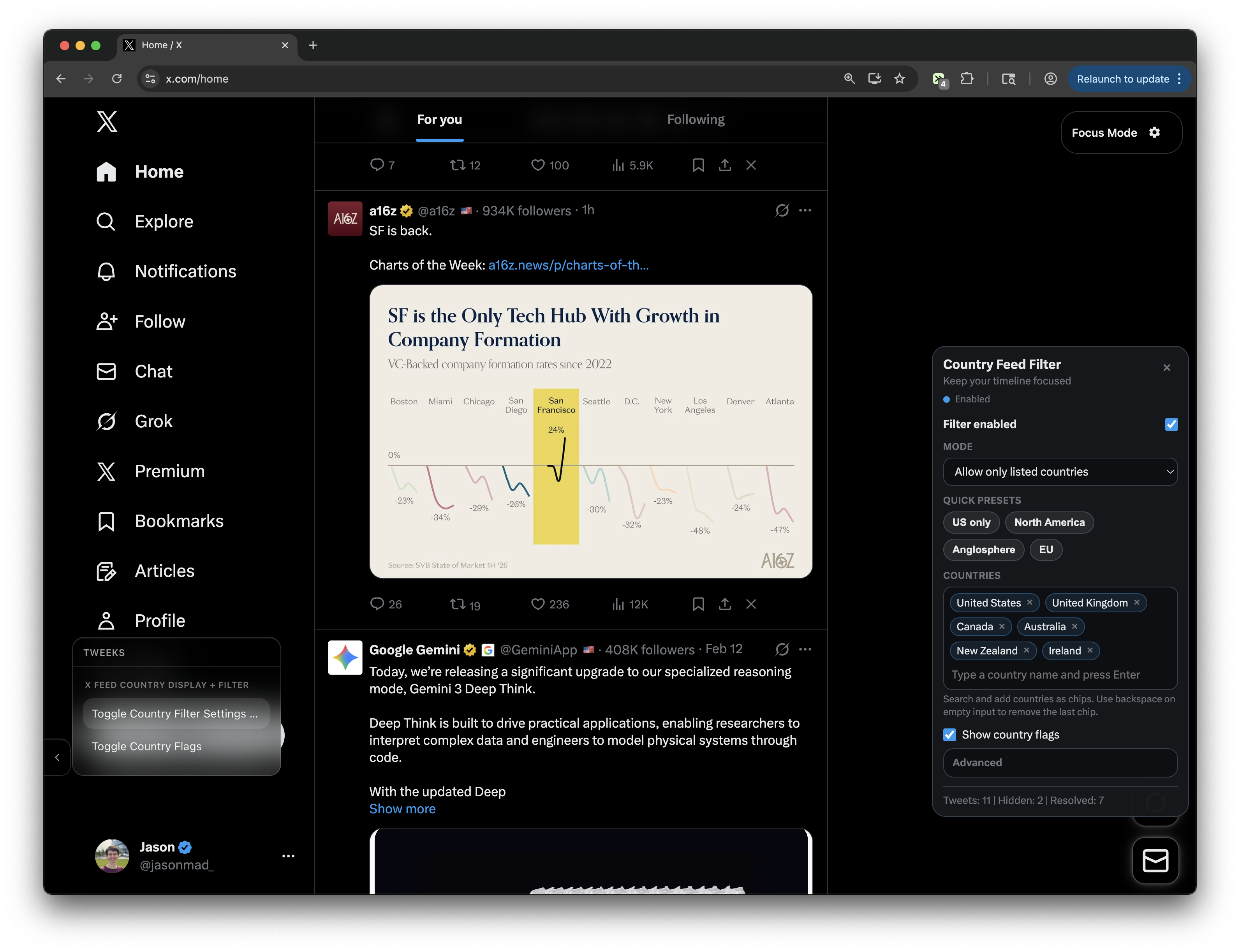Open more options on the a16z post
Viewport: 1240px width, 952px height.
pyautogui.click(x=805, y=210)
